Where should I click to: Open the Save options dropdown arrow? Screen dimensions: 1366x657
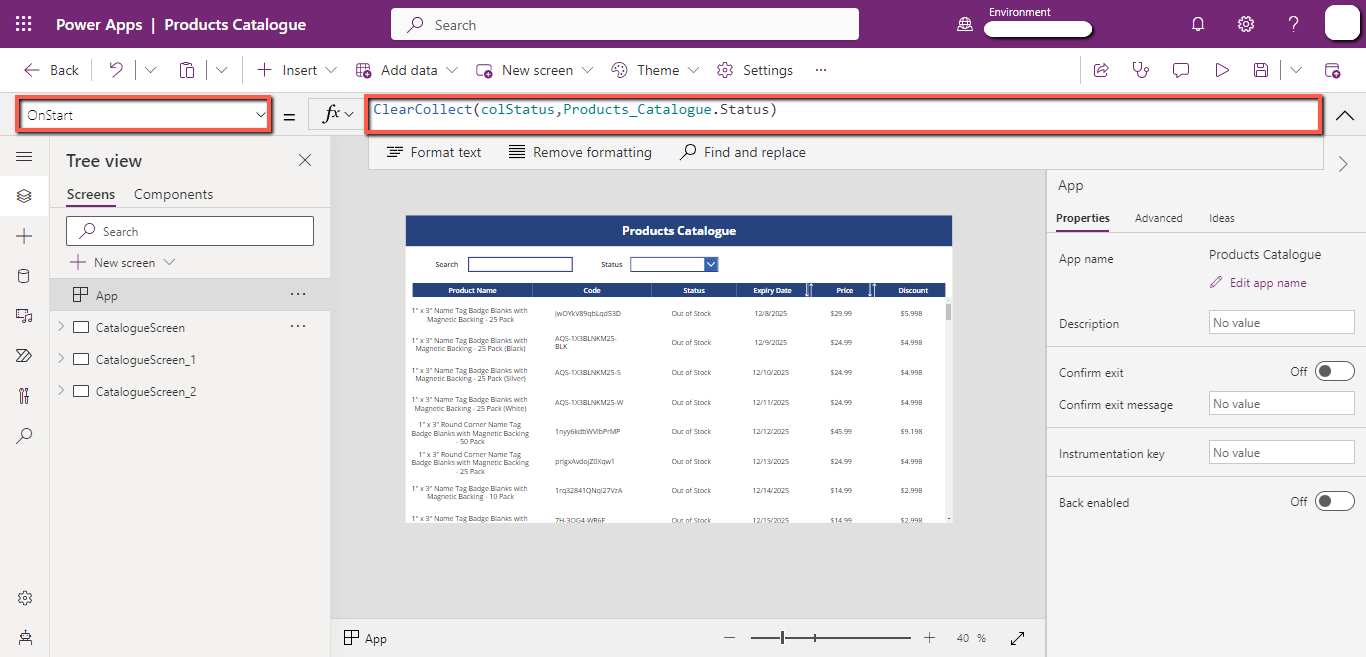point(1296,70)
